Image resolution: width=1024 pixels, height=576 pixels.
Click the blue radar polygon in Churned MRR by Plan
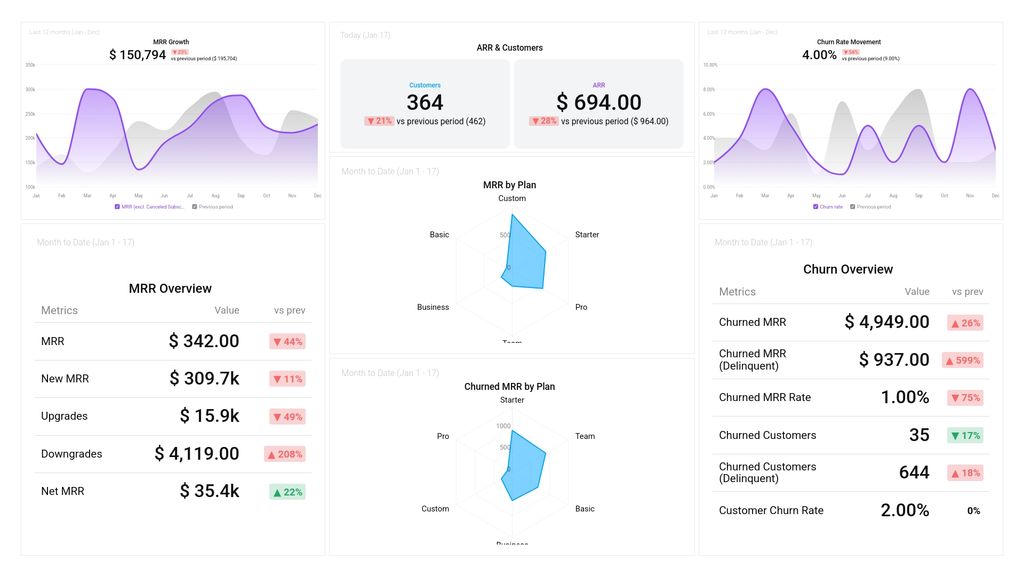(526, 465)
